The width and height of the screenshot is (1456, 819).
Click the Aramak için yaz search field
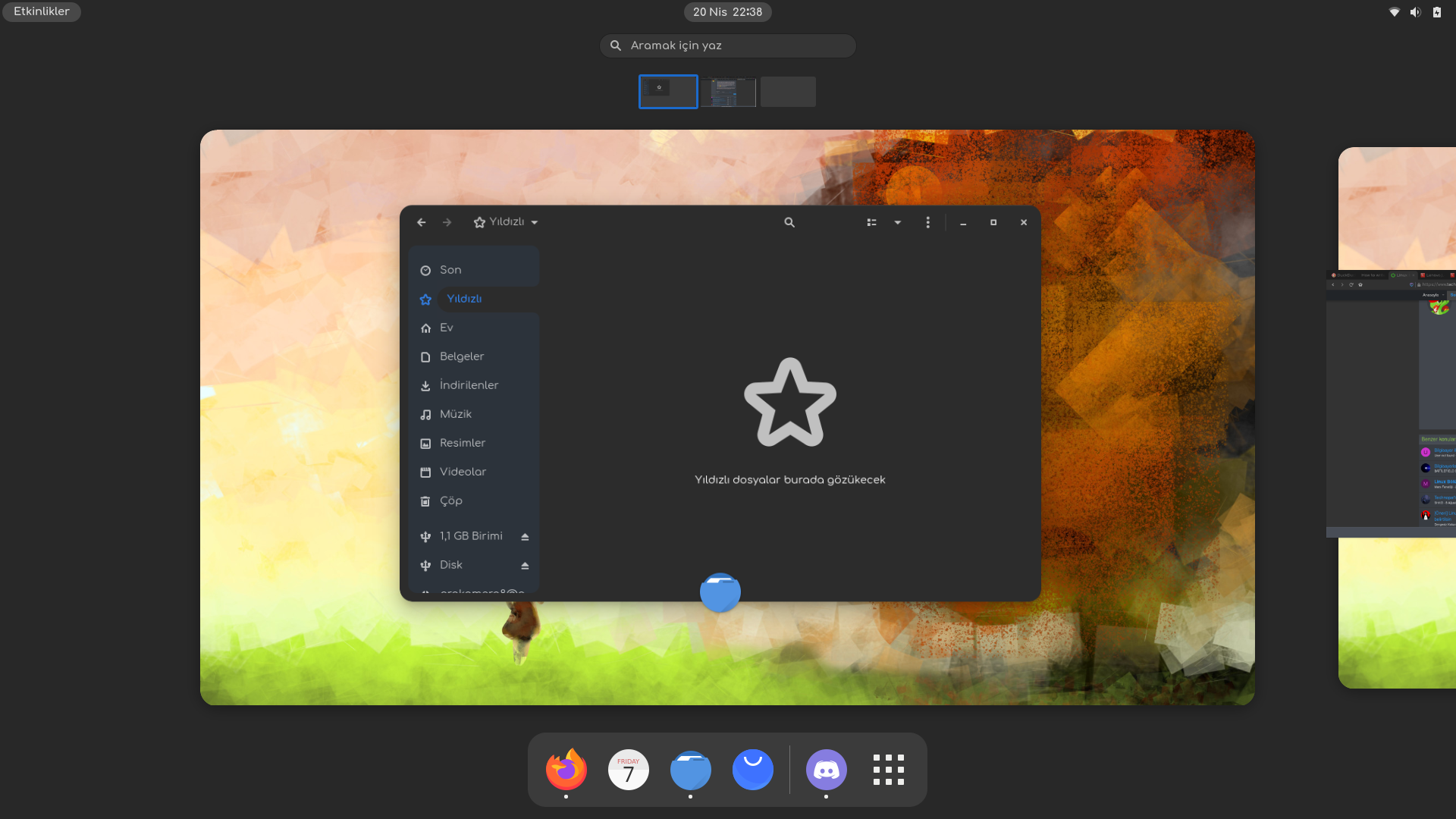(728, 45)
